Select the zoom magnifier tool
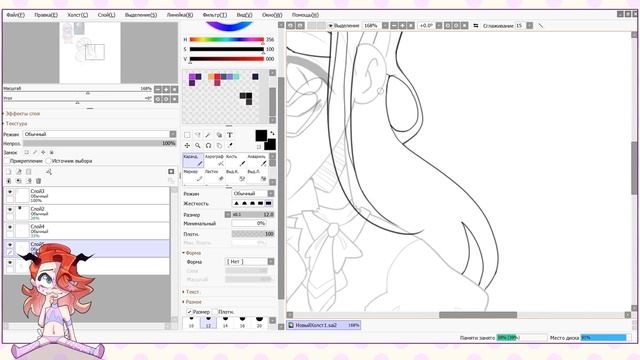Image resolution: width=640 pixels, height=360 pixels. click(198, 145)
